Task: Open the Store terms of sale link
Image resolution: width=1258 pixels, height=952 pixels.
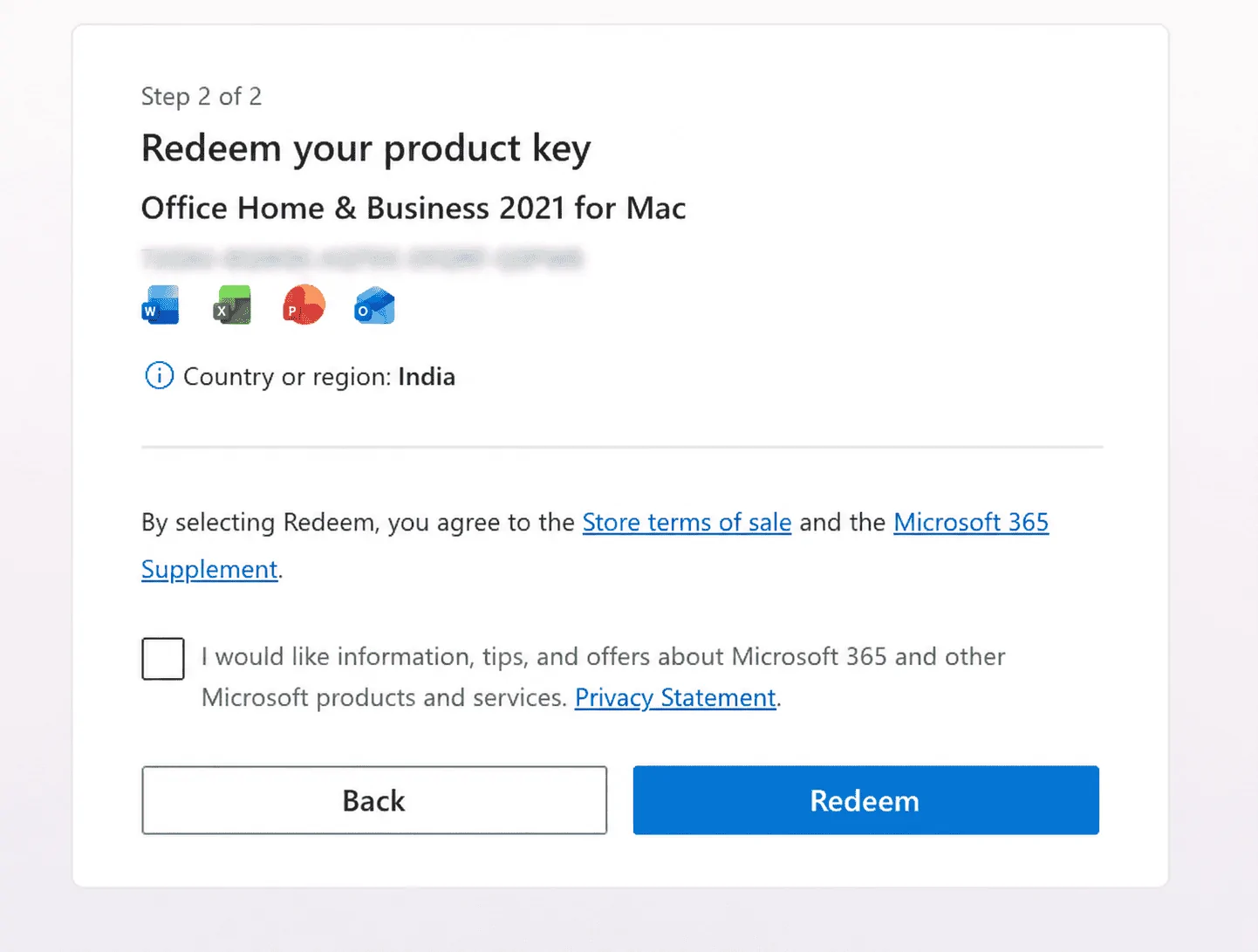Action: (687, 522)
